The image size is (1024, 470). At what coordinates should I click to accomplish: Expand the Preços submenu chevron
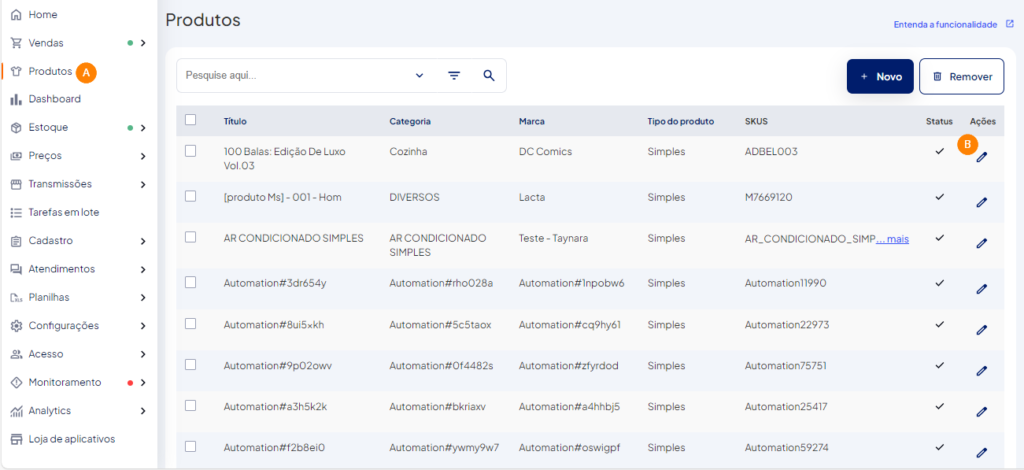pyautogui.click(x=143, y=156)
